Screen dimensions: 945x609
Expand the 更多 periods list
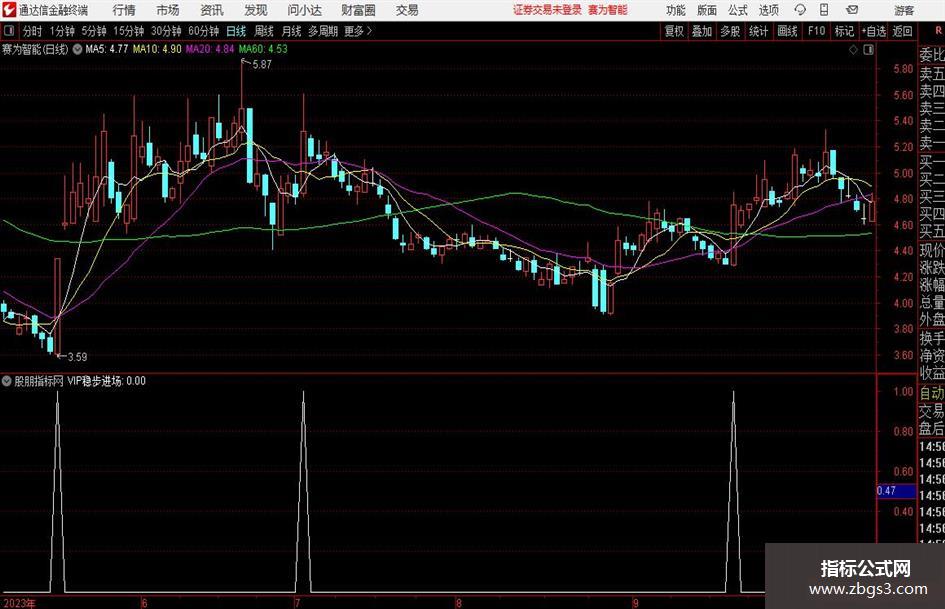(358, 31)
